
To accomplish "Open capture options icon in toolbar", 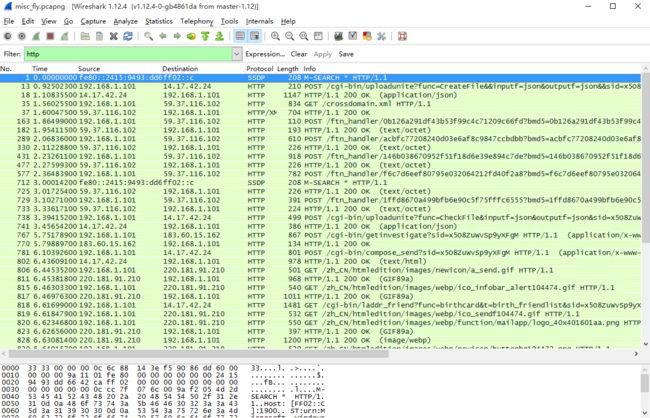I will [x=22, y=36].
